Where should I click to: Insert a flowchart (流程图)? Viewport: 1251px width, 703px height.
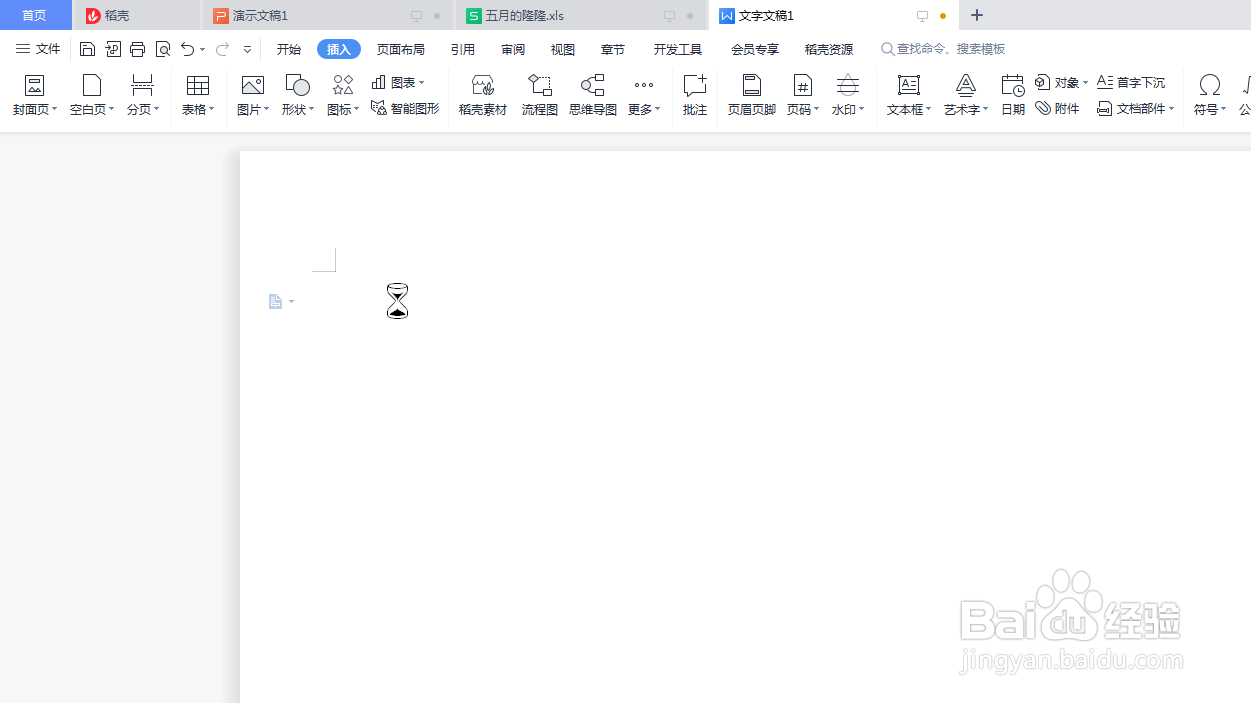540,95
